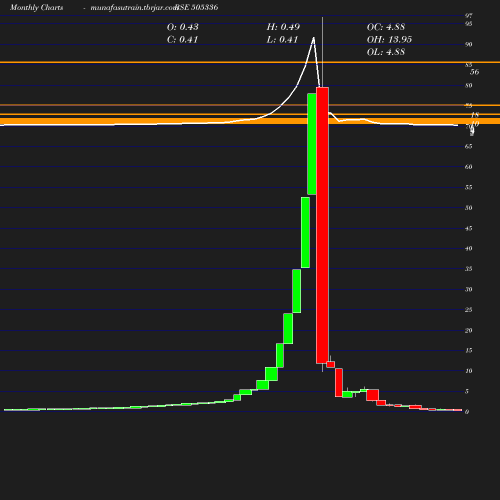Select the open value "O: 0.43"
Viewport: 500px width, 500px height.
tap(182, 27)
